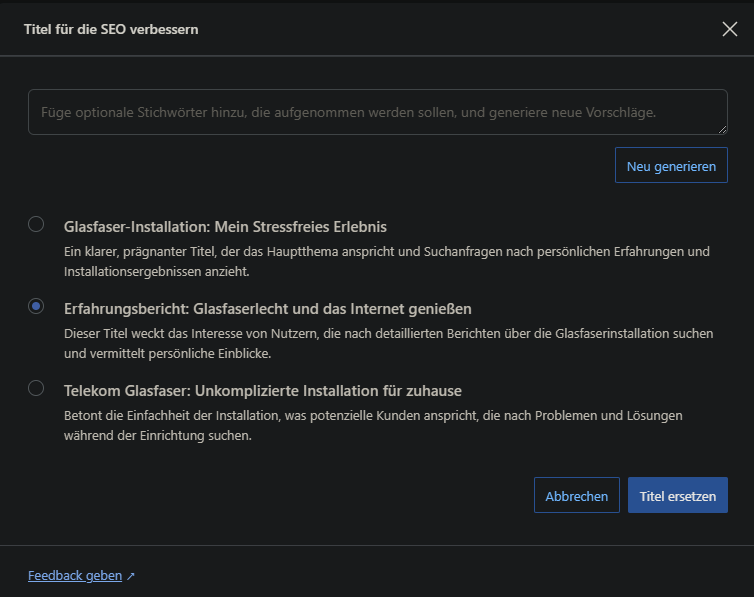Select the Telekom Glasfaser radio button

click(x=36, y=388)
